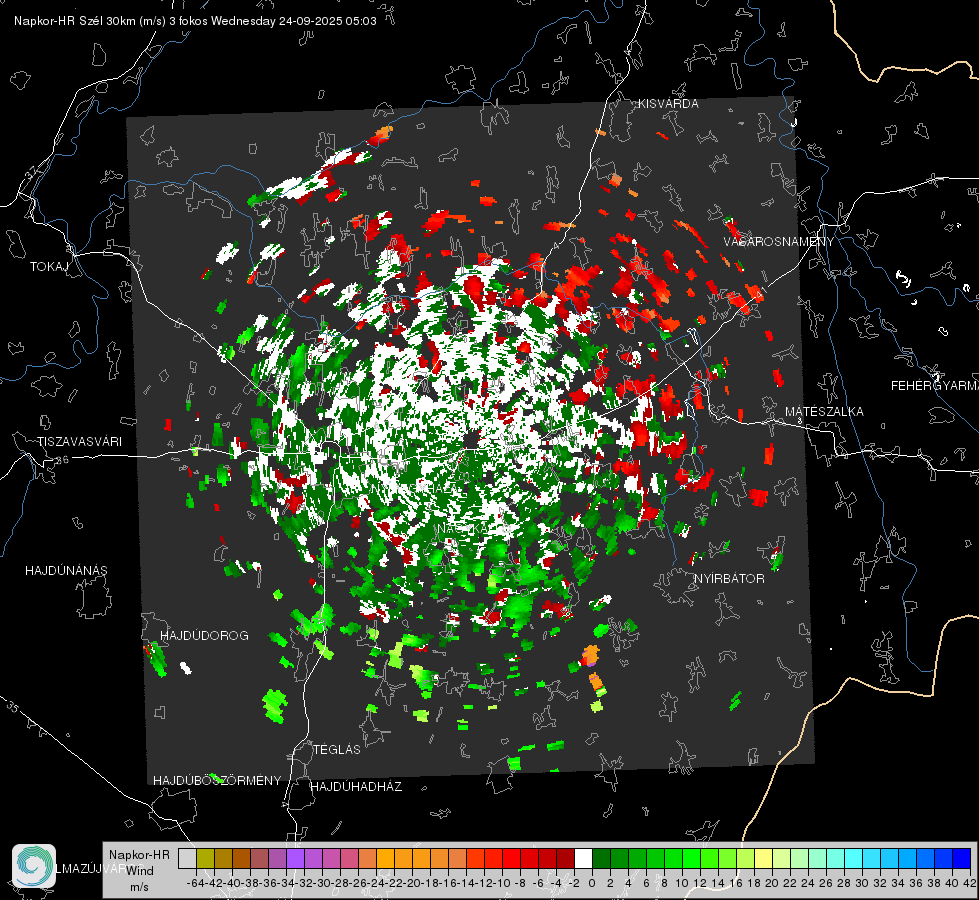Click road number 36 near Tiszavasvári
This screenshot has width=979, height=900.
(62, 460)
